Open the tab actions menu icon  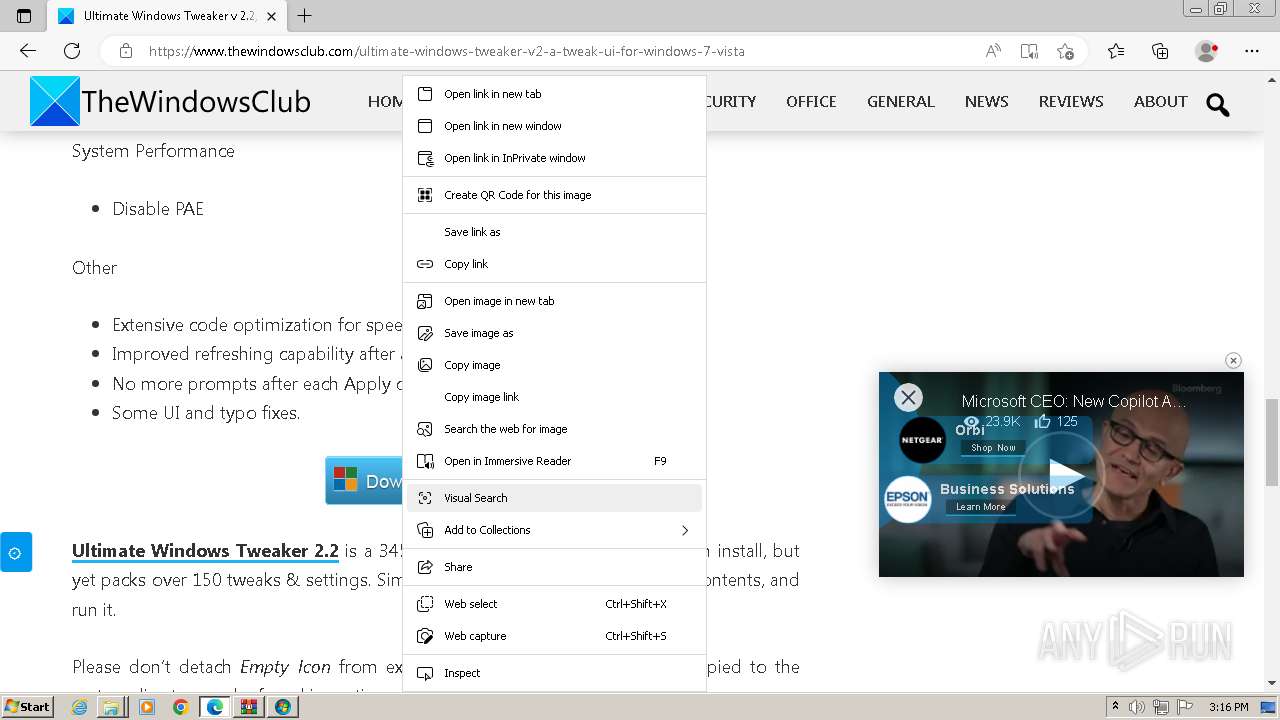click(24, 16)
